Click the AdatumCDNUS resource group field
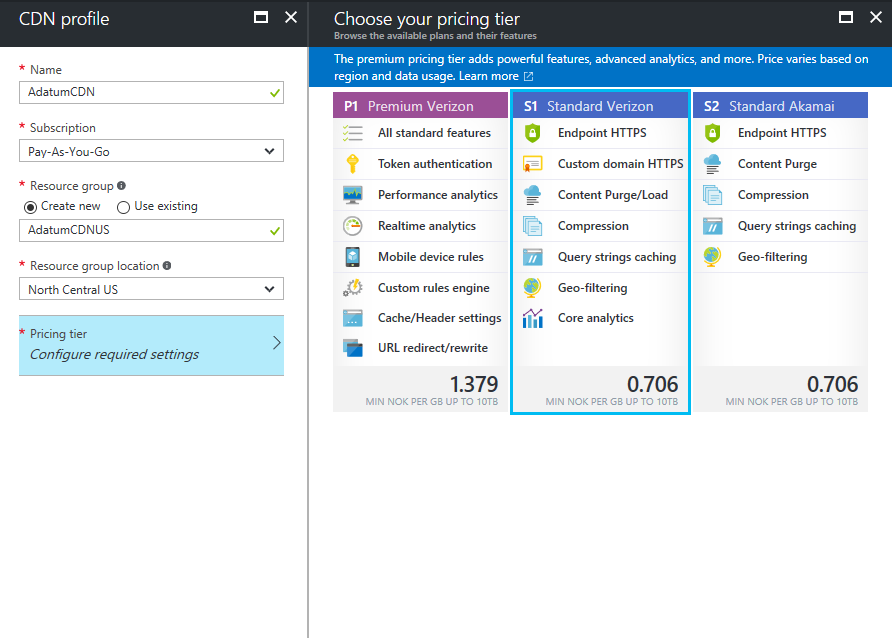Screen dimensions: 892x638 [151, 230]
